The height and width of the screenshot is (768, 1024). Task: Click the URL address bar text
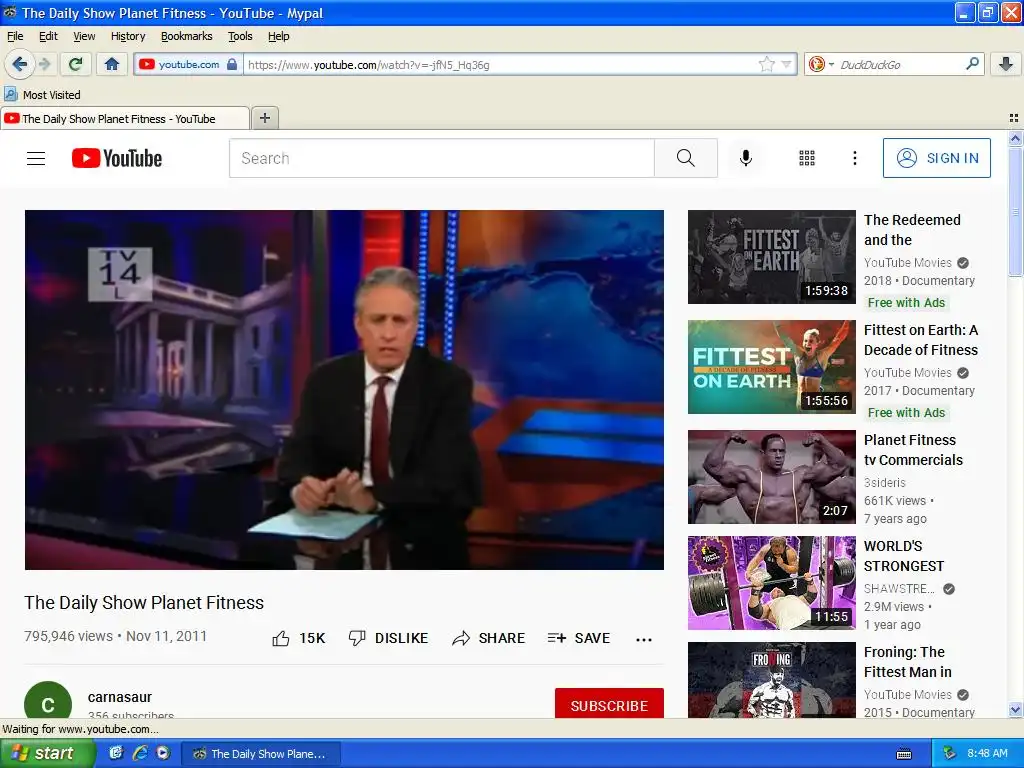(x=369, y=65)
